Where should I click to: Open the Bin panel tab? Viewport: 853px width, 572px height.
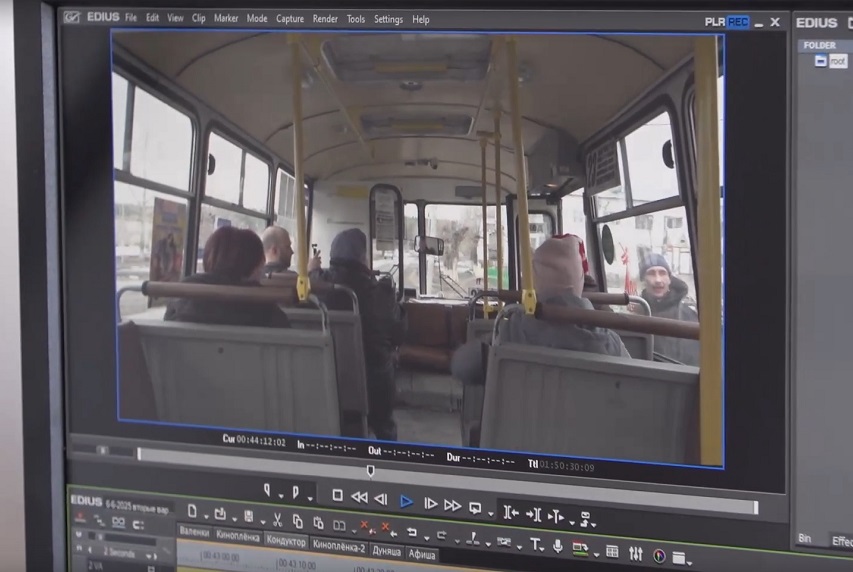[x=804, y=538]
